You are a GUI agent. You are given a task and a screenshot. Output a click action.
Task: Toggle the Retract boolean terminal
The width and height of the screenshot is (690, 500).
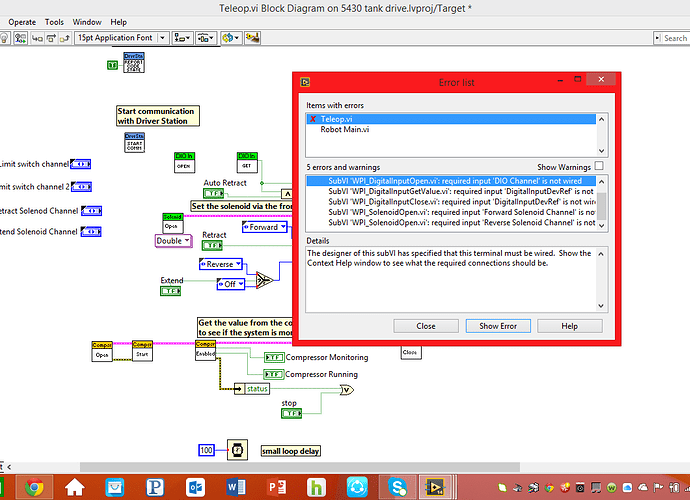tap(212, 245)
